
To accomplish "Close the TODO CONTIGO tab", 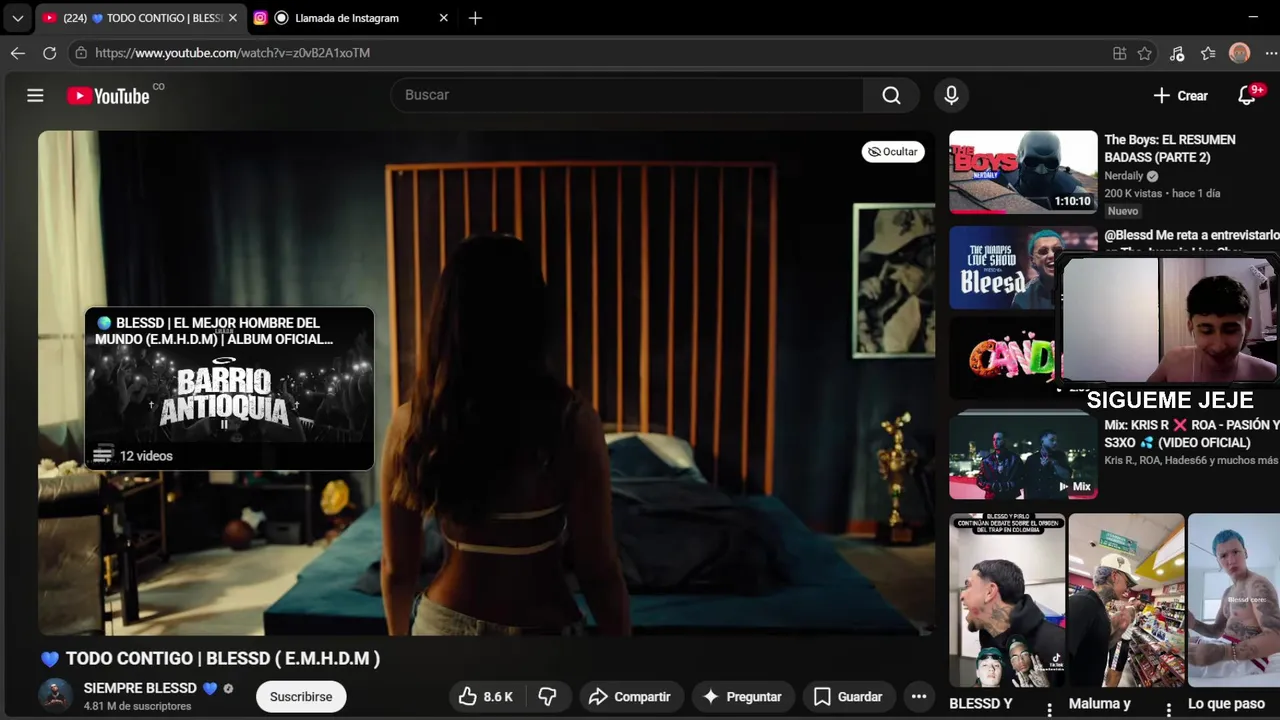I will [x=233, y=18].
